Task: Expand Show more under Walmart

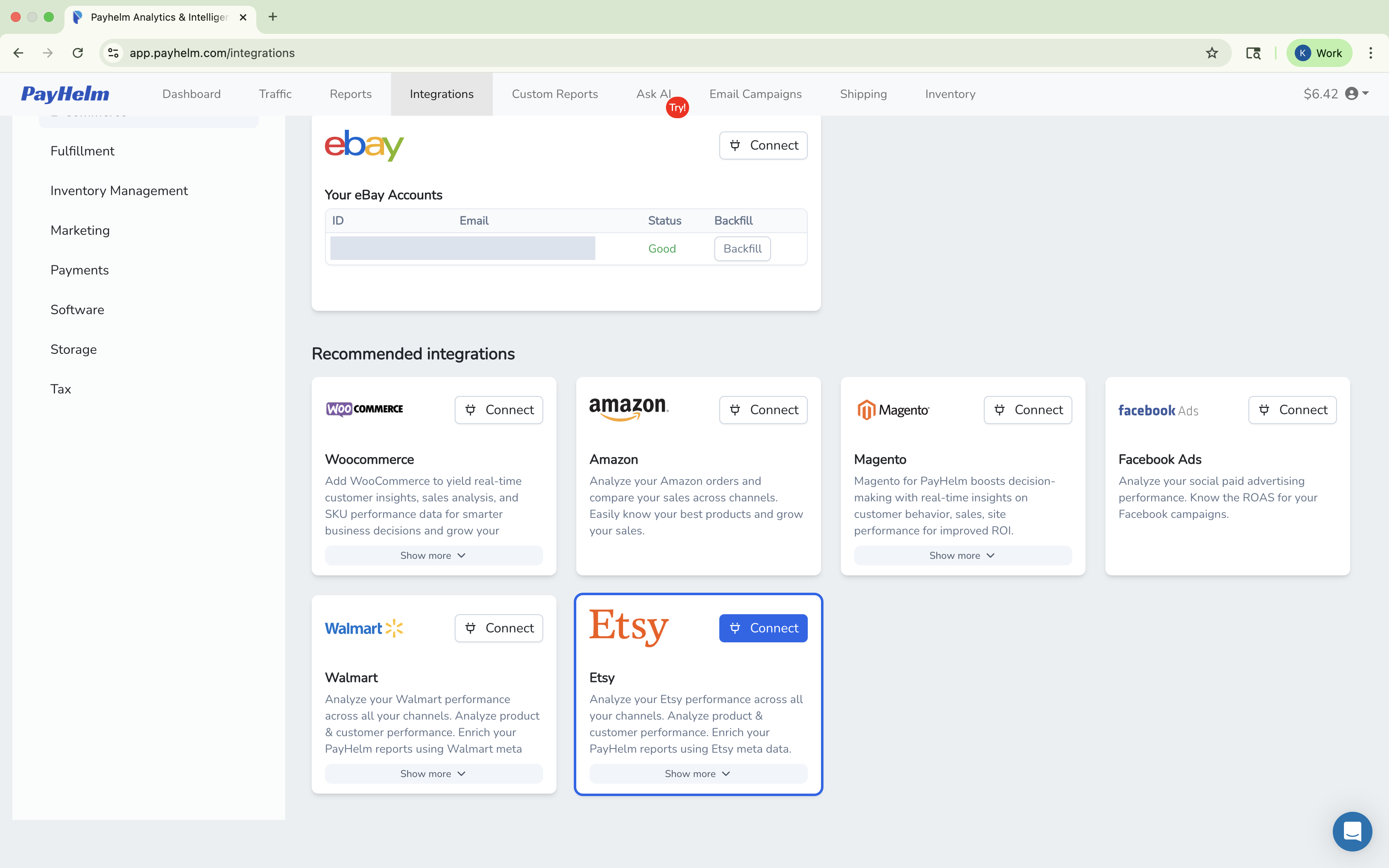Action: pos(433,773)
